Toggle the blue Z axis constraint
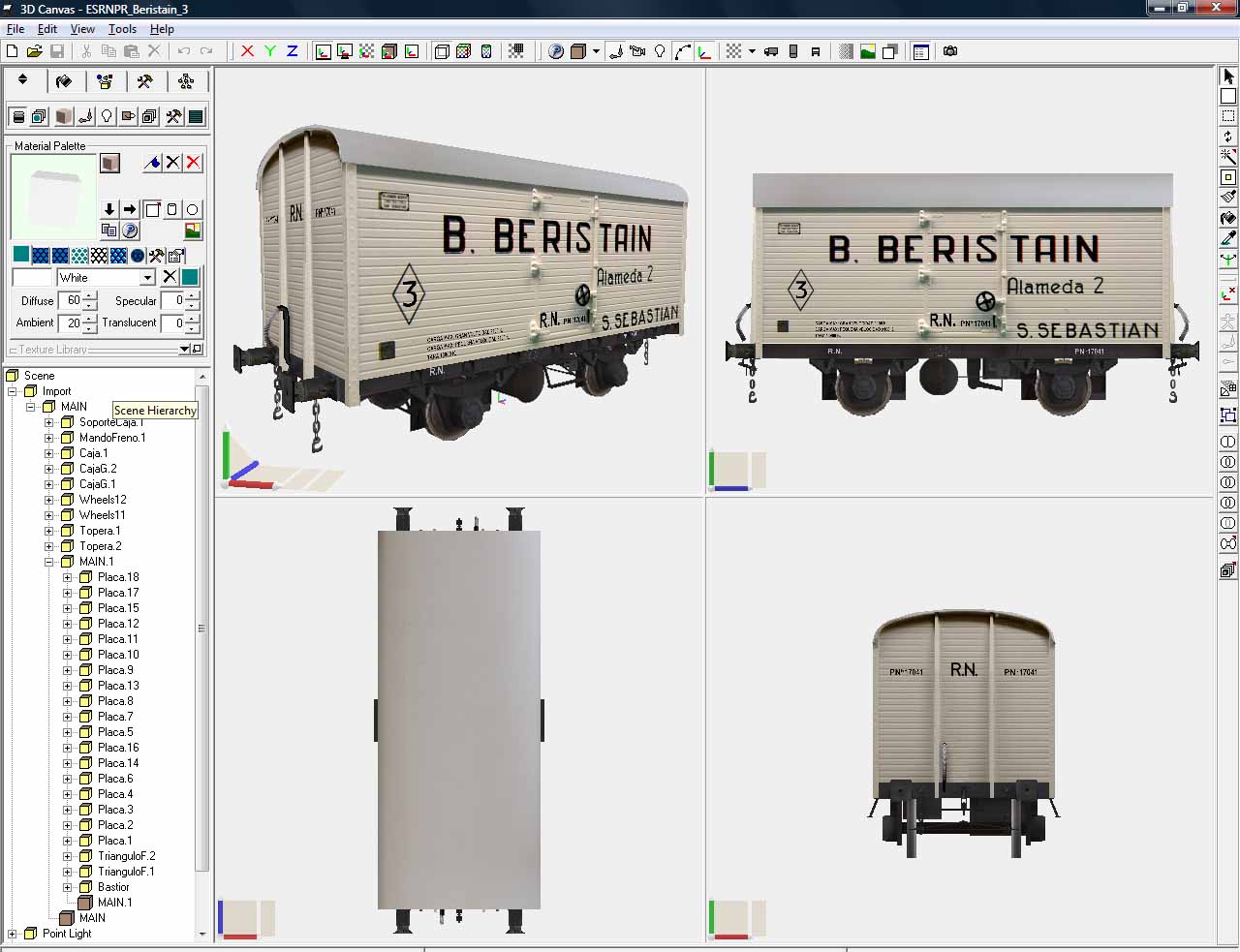The height and width of the screenshot is (952, 1240). tap(292, 51)
